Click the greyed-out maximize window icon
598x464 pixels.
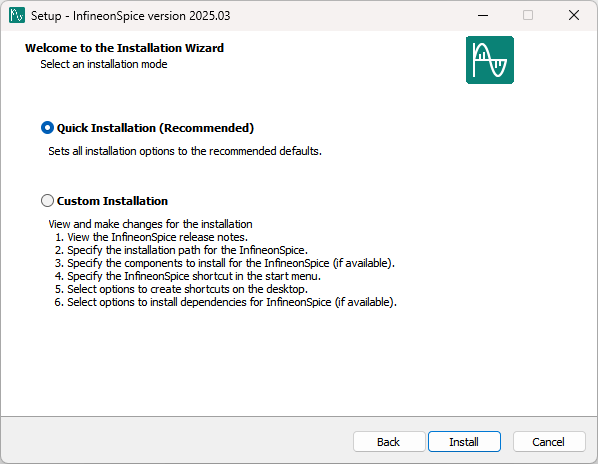coord(528,16)
